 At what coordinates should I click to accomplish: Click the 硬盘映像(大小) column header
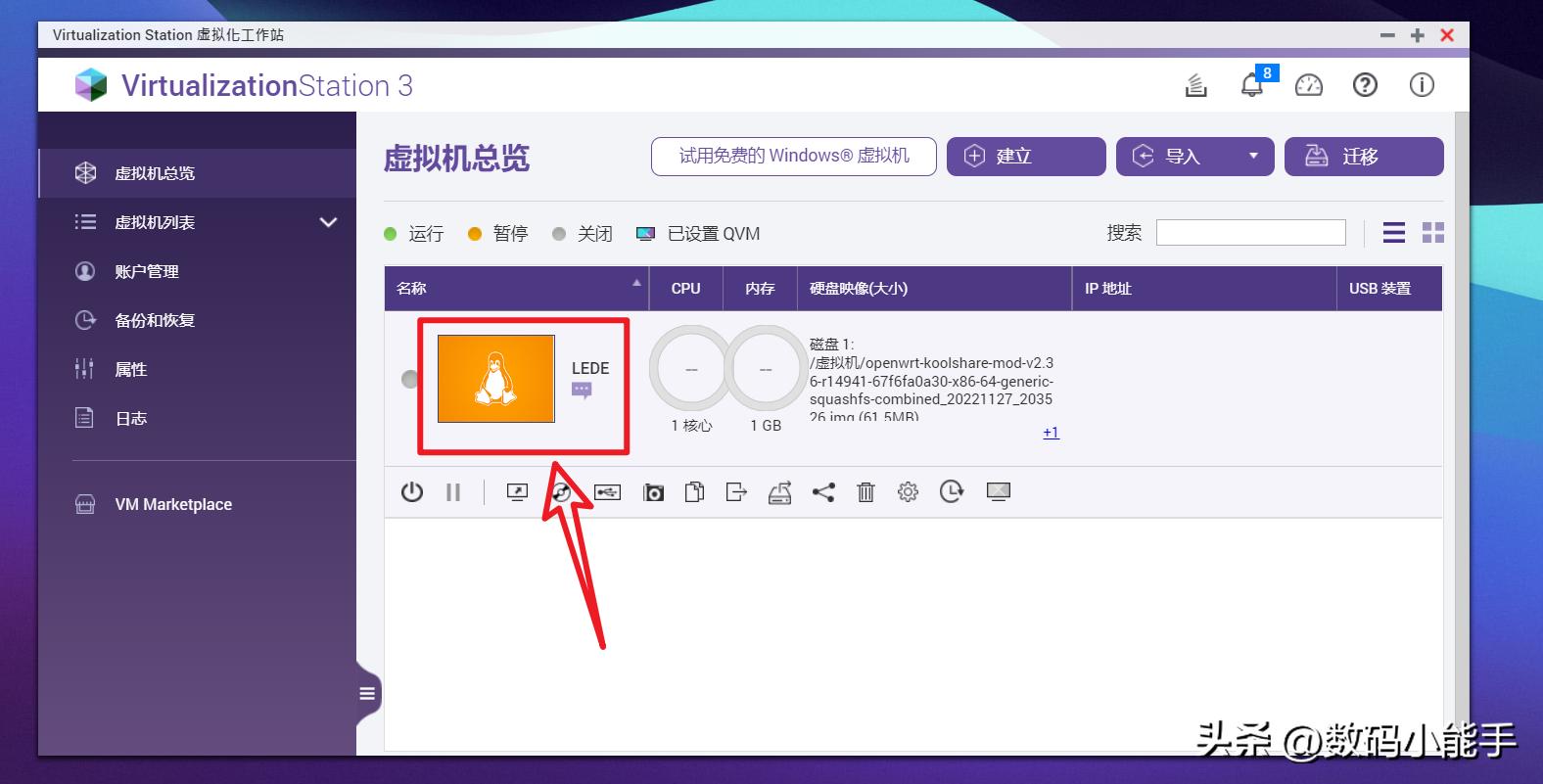click(x=935, y=288)
